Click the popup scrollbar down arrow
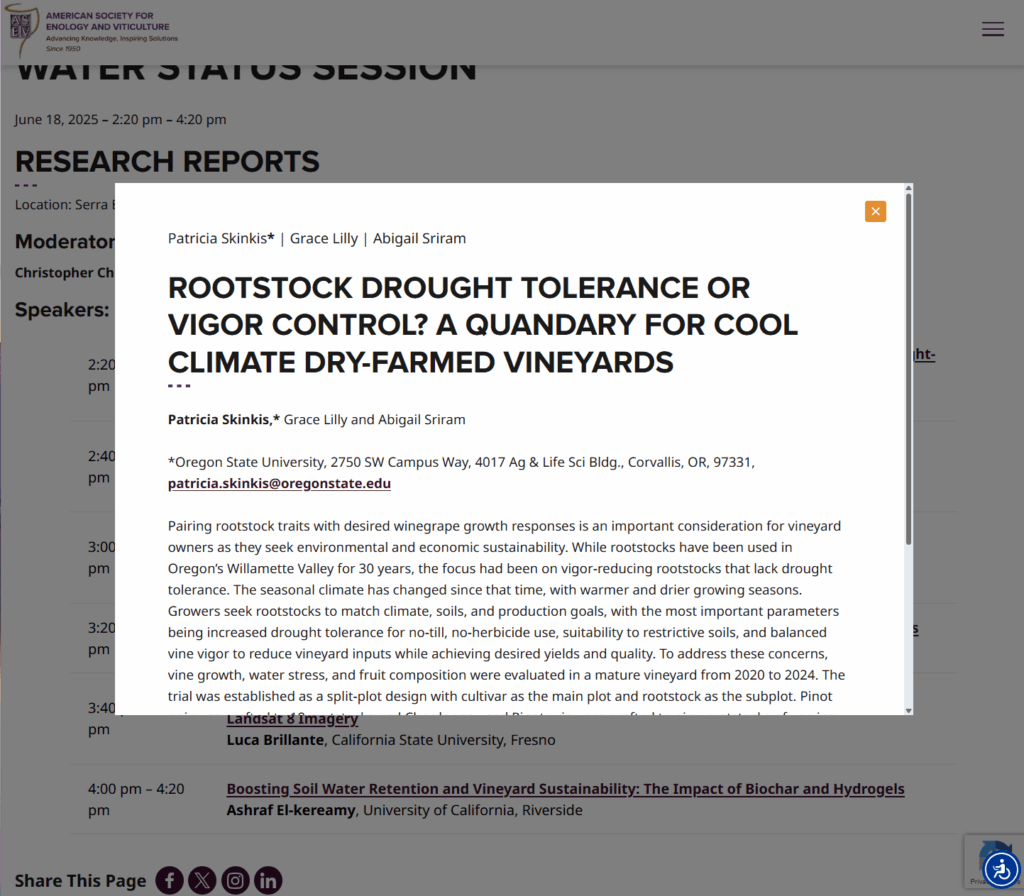This screenshot has width=1024, height=896. (908, 711)
